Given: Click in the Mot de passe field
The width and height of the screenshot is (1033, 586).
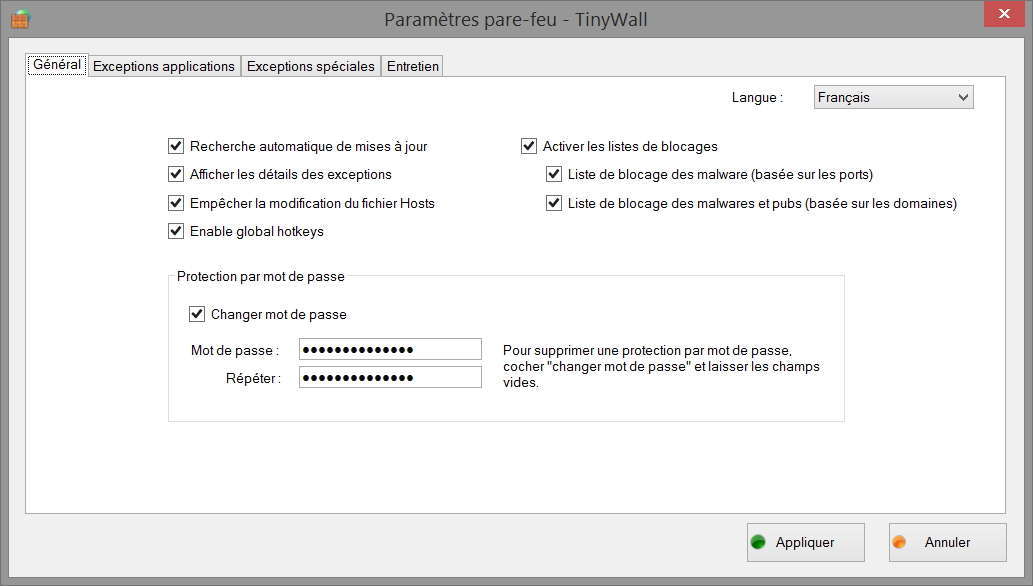Looking at the screenshot, I should pos(390,349).
